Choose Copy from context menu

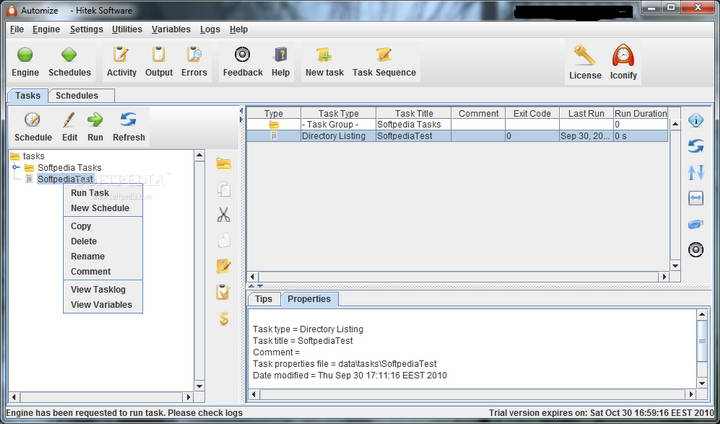103,226
